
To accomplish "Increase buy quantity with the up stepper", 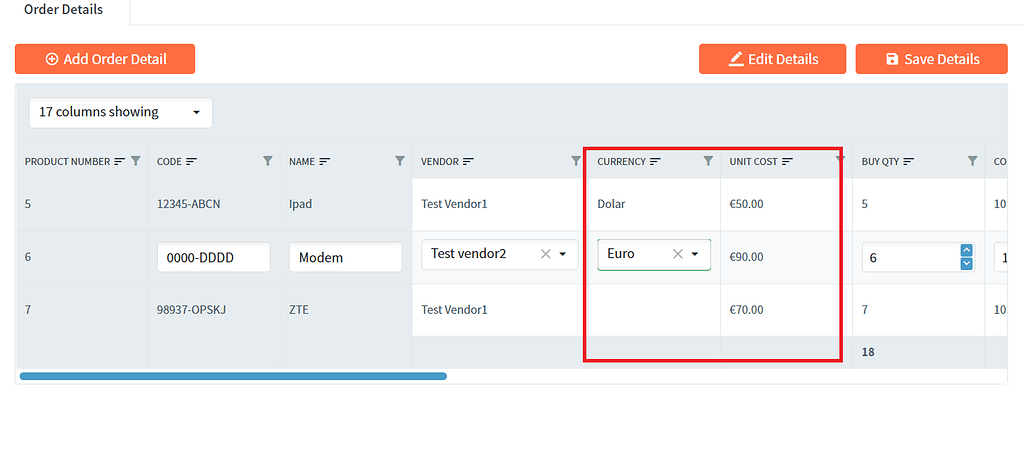I will coord(967,250).
